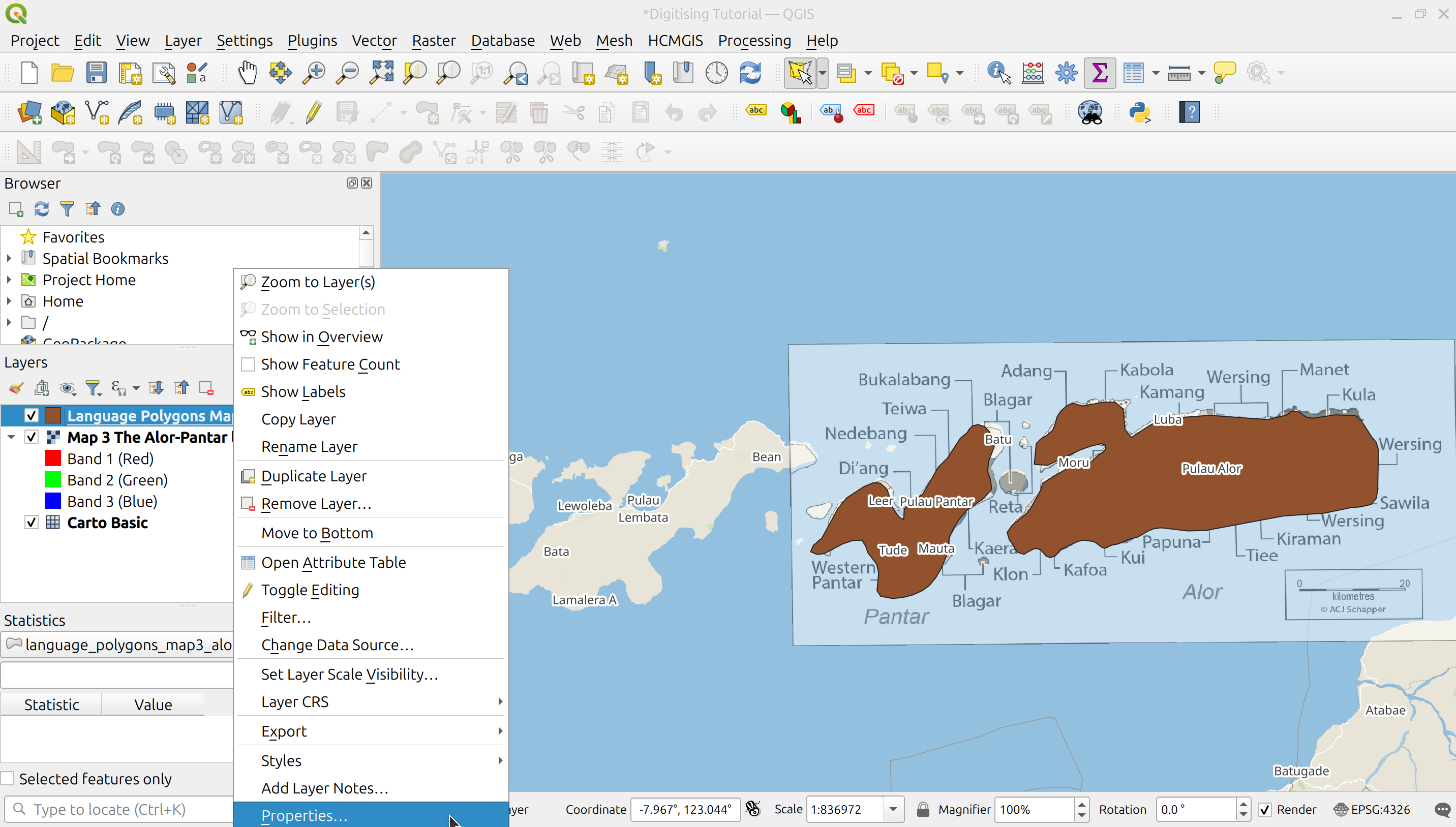The image size is (1456, 827).
Task: Open the Temporal Controller clock icon
Action: tap(716, 73)
